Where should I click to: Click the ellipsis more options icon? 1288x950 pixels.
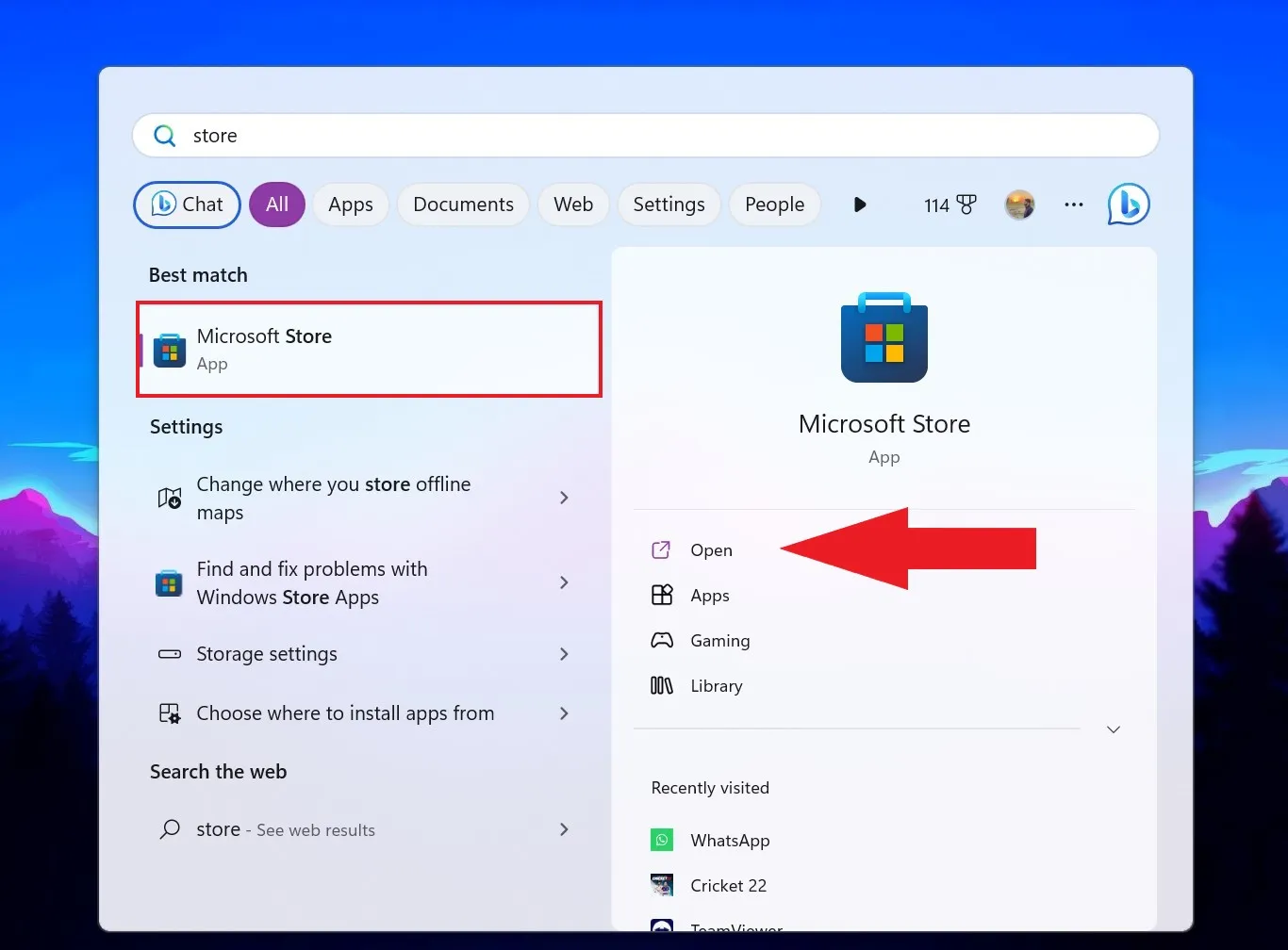pos(1073,205)
